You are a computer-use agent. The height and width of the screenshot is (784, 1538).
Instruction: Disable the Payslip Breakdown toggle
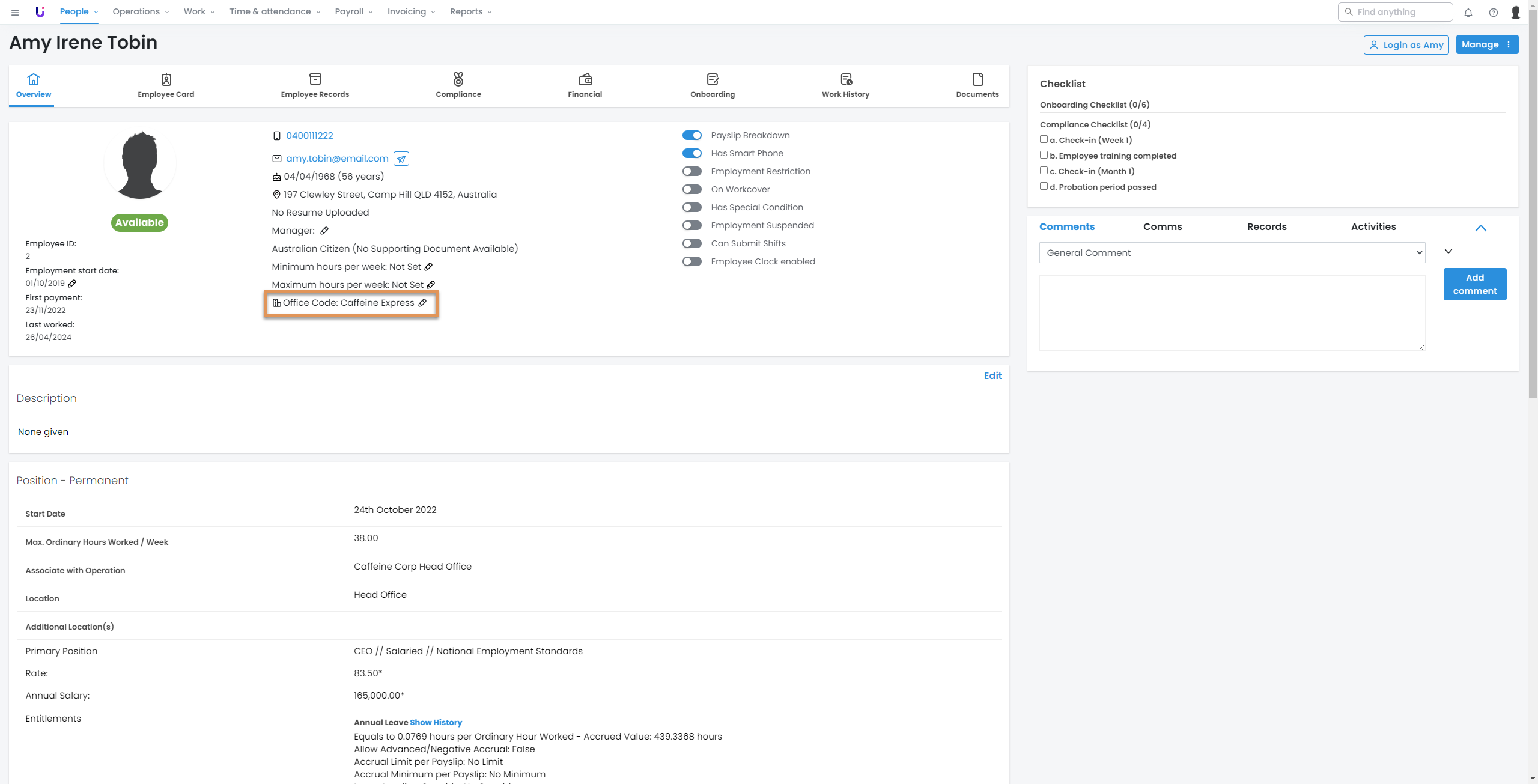[x=691, y=135]
